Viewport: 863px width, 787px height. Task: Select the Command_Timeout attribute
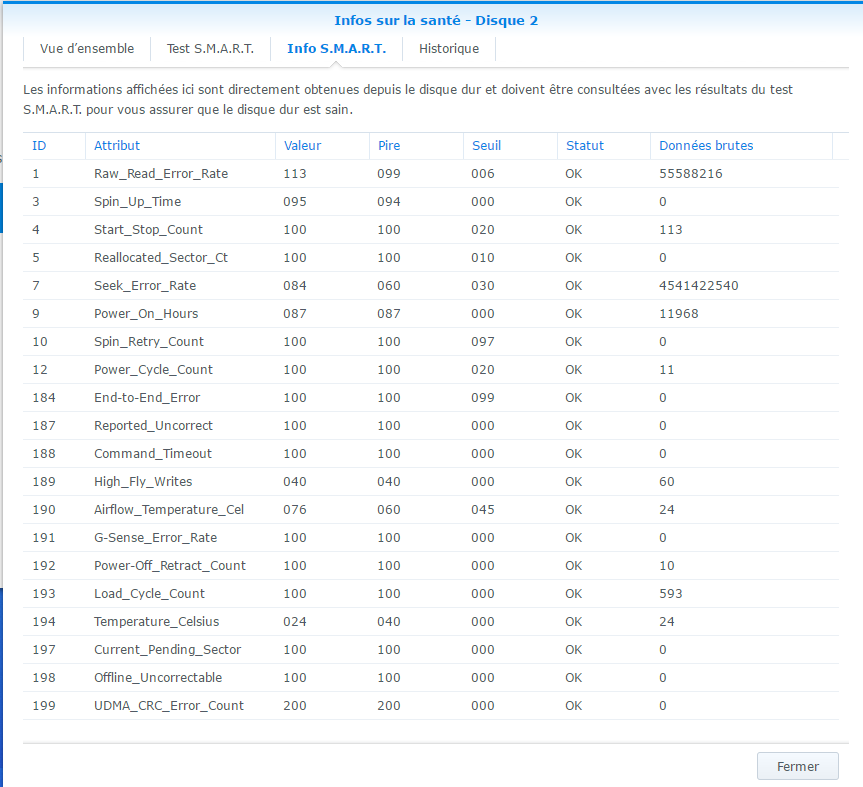(x=152, y=454)
